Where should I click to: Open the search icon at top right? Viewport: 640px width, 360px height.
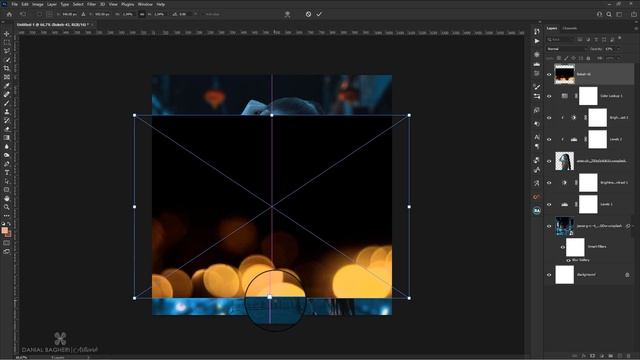click(x=609, y=14)
